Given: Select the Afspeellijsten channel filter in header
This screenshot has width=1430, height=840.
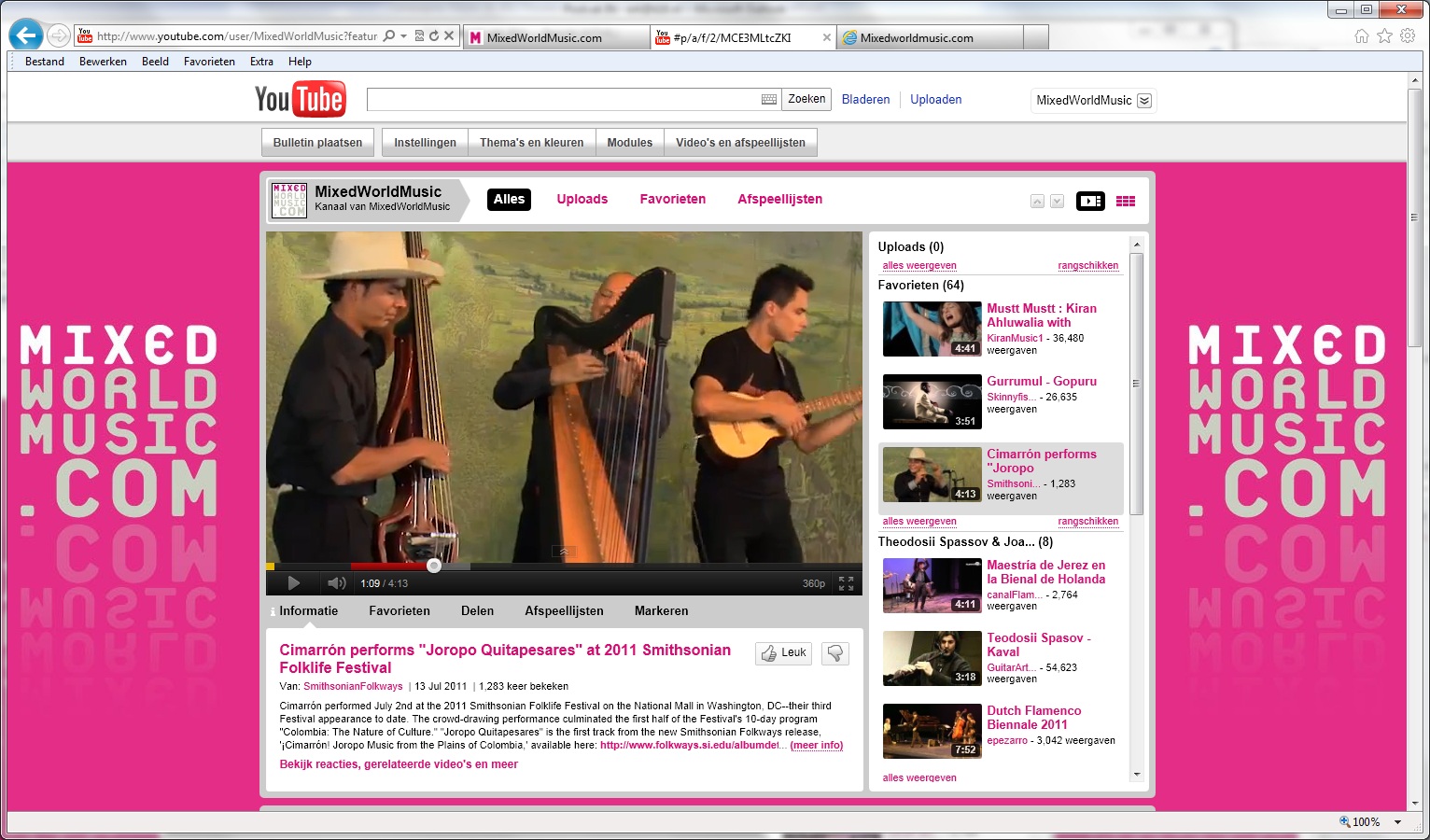Looking at the screenshot, I should 779,199.
